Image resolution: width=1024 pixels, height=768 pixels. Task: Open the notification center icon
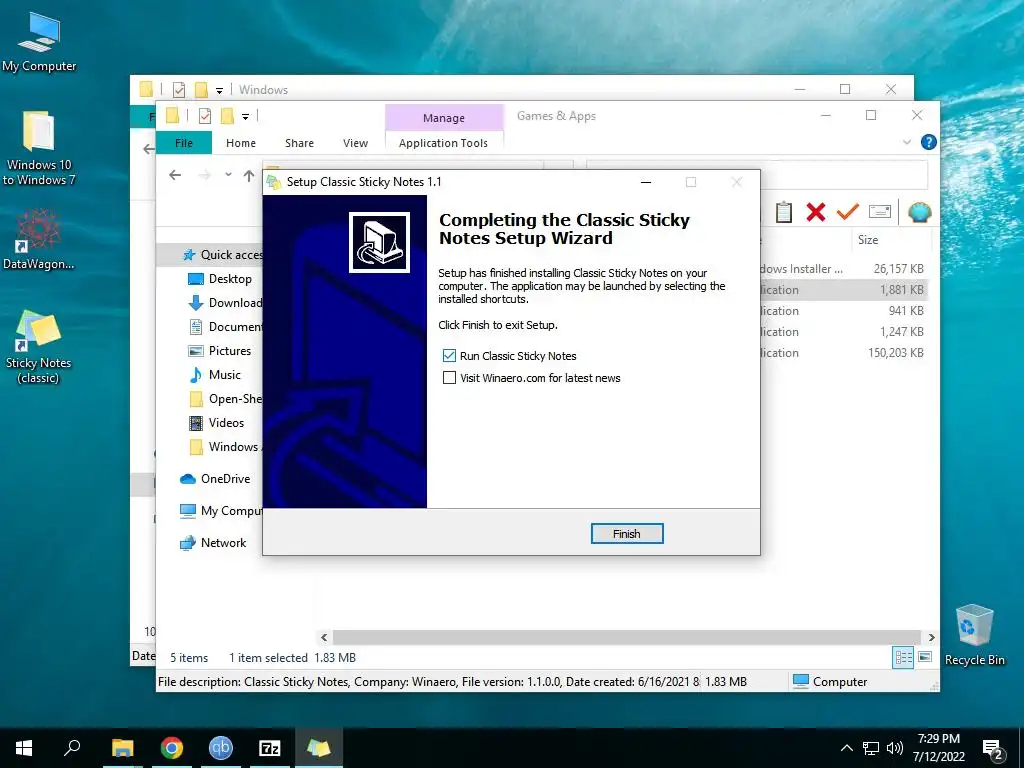[x=993, y=750]
